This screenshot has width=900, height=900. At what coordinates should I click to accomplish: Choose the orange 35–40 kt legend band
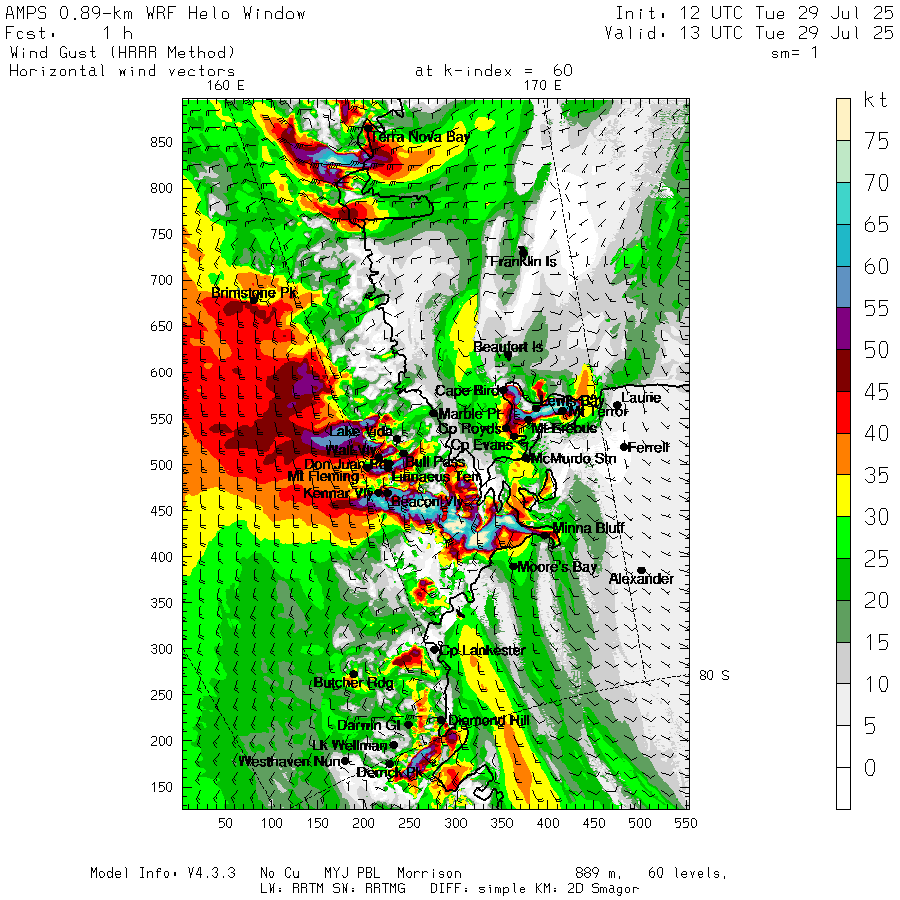[843, 454]
